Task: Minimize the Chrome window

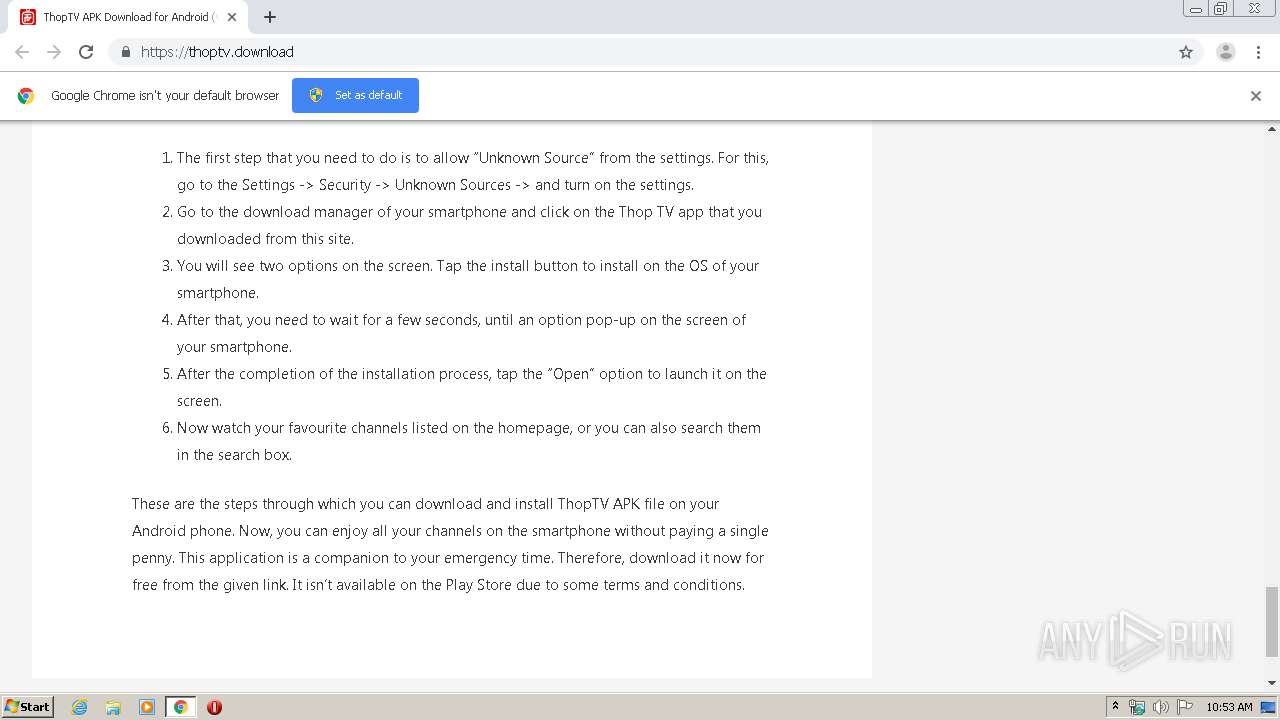Action: tap(1196, 9)
